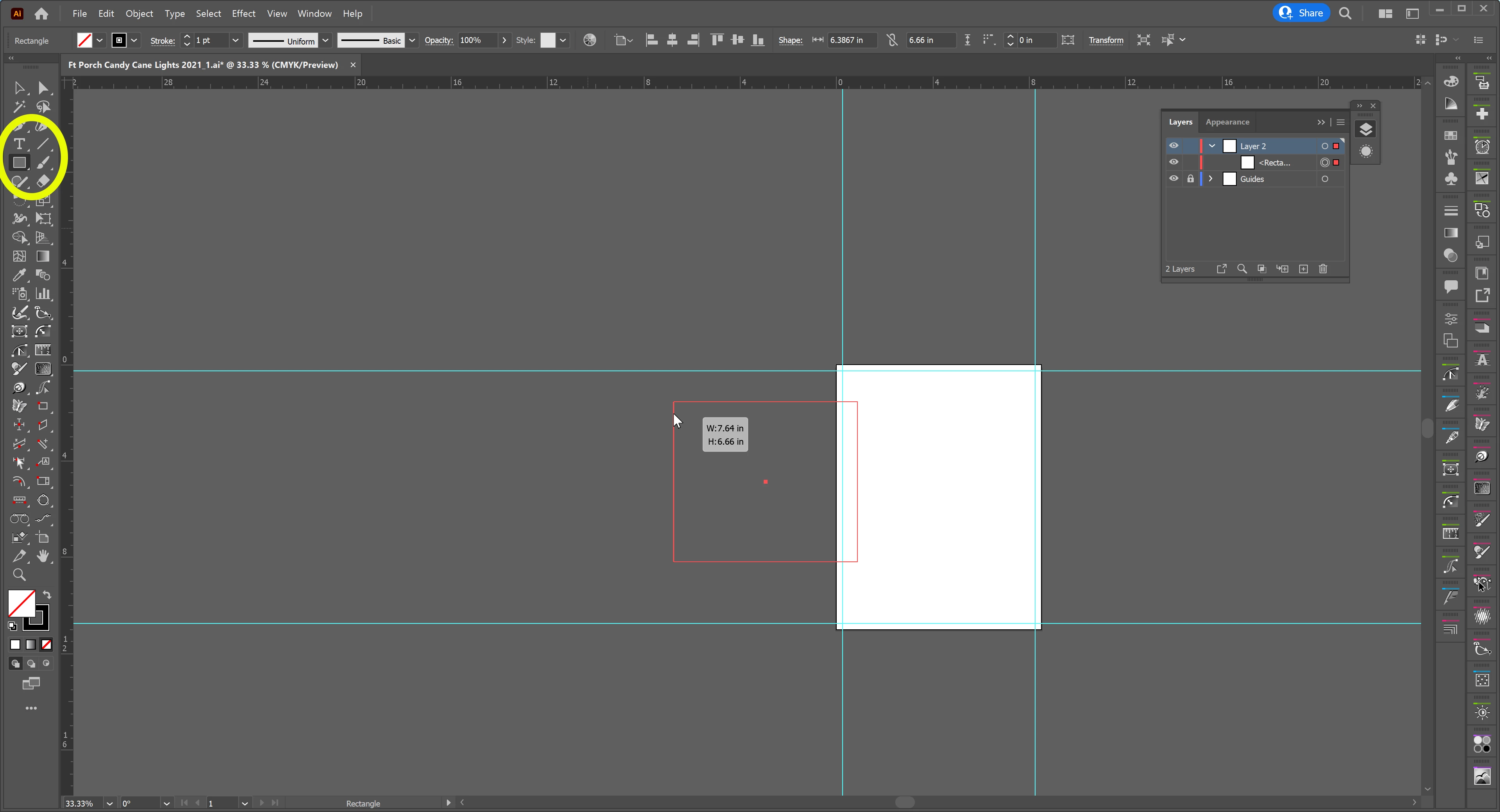The width and height of the screenshot is (1500, 812).
Task: Open Recolor Artwork color wheel icon
Action: pyautogui.click(x=589, y=39)
